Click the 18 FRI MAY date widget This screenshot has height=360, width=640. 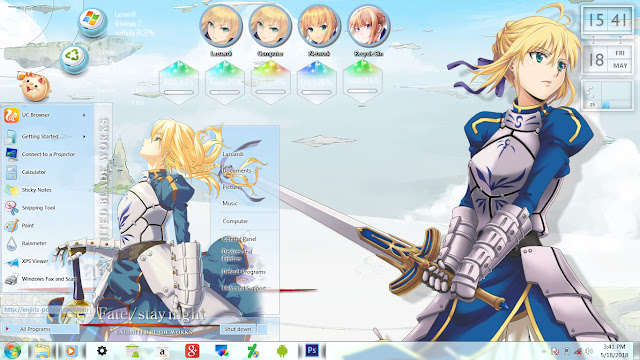pyautogui.click(x=607, y=60)
